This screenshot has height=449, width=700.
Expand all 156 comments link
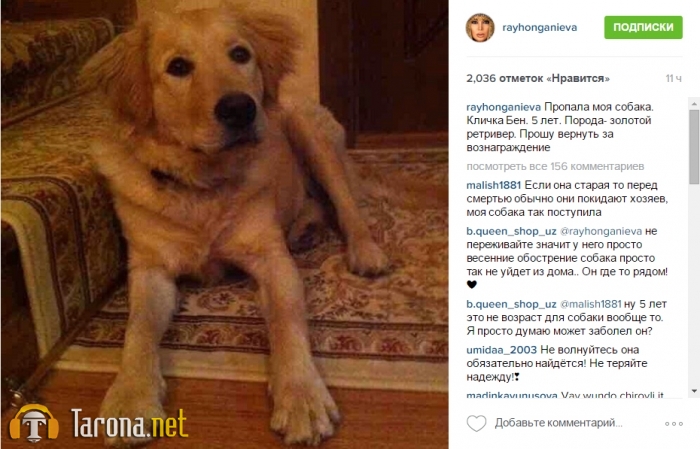pos(555,166)
